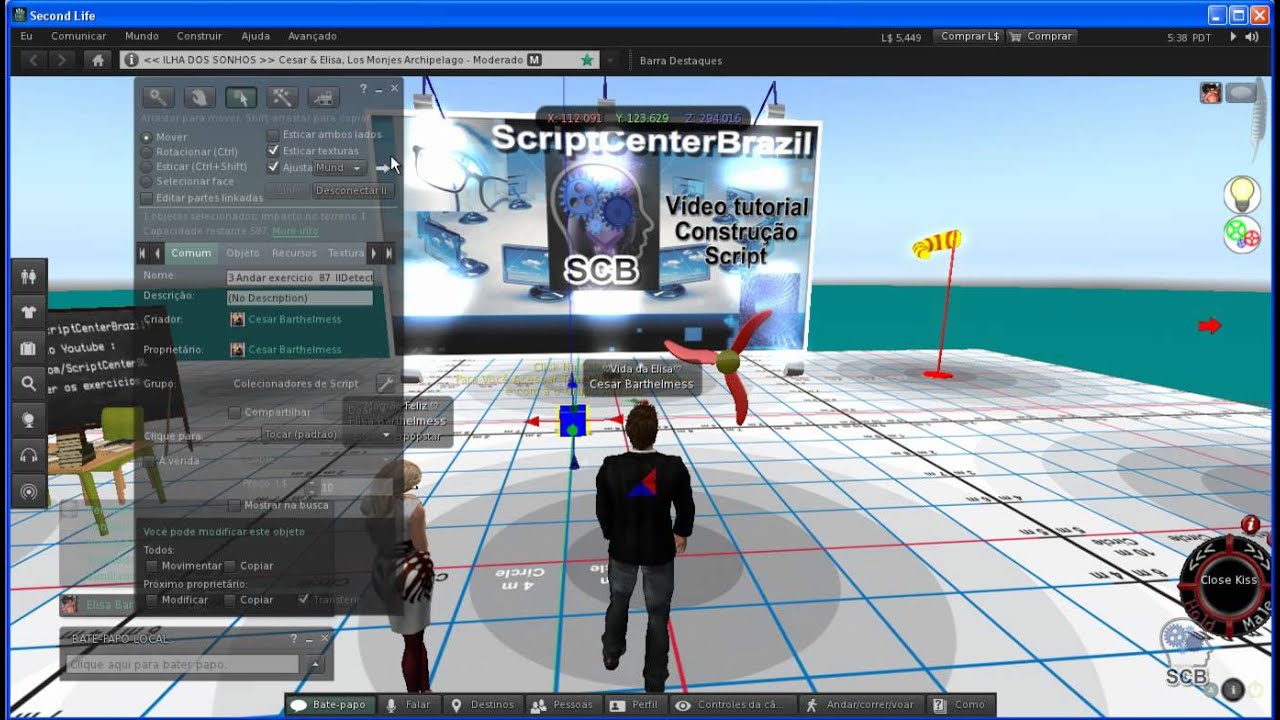Screen dimensions: 1280x720
Task: Open Inventory suitcase icon in sidebar
Action: (28, 348)
